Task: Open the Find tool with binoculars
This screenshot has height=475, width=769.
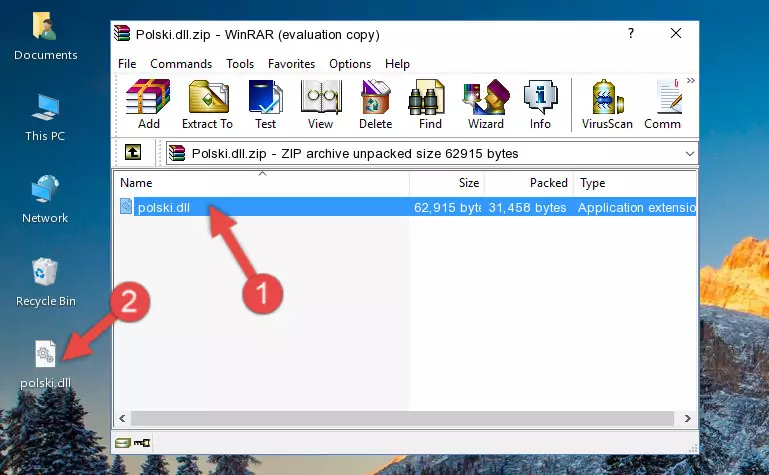Action: pos(430,104)
